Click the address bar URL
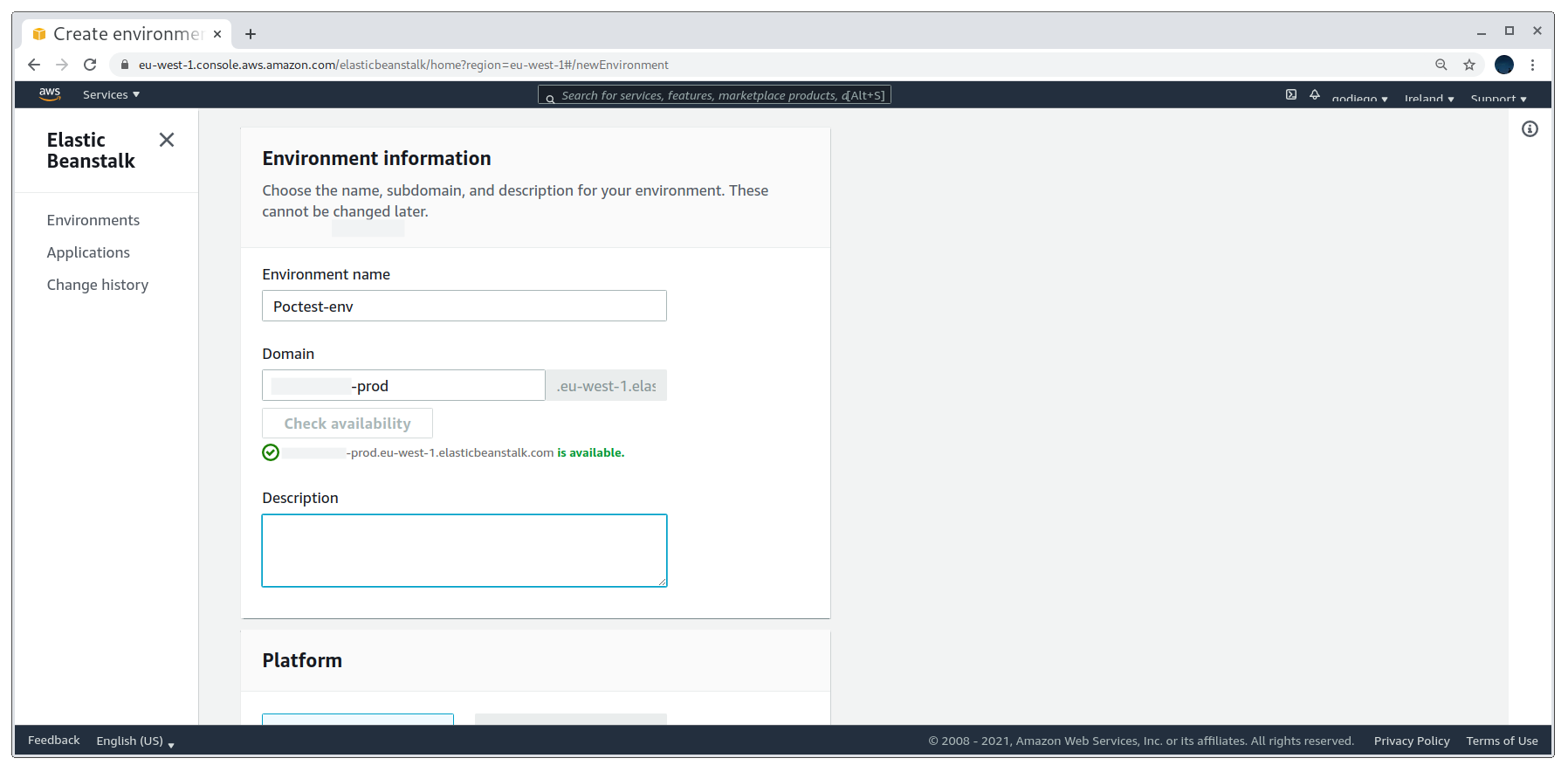1568x772 pixels. click(x=403, y=65)
